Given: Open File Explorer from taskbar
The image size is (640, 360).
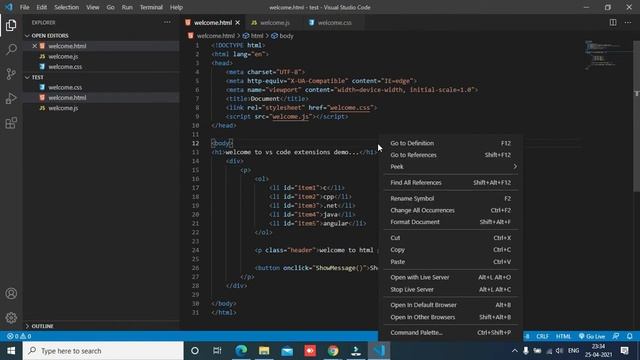Looking at the screenshot, I should (264, 351).
